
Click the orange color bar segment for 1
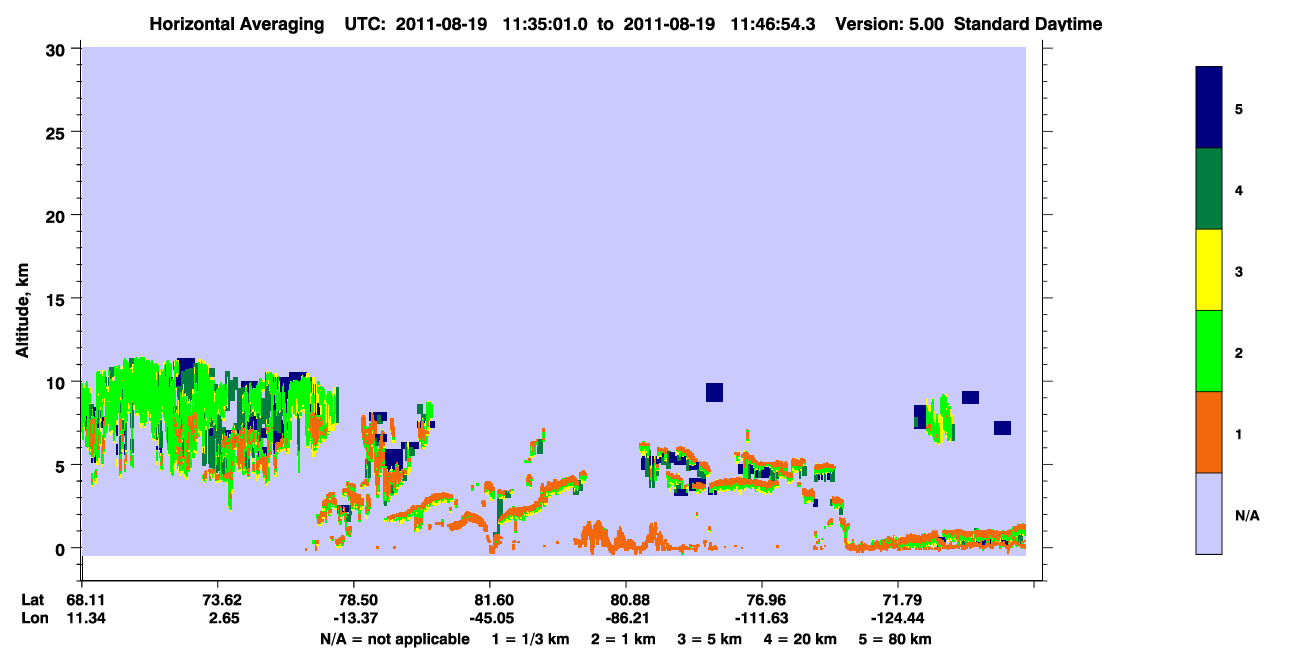pyautogui.click(x=1209, y=432)
